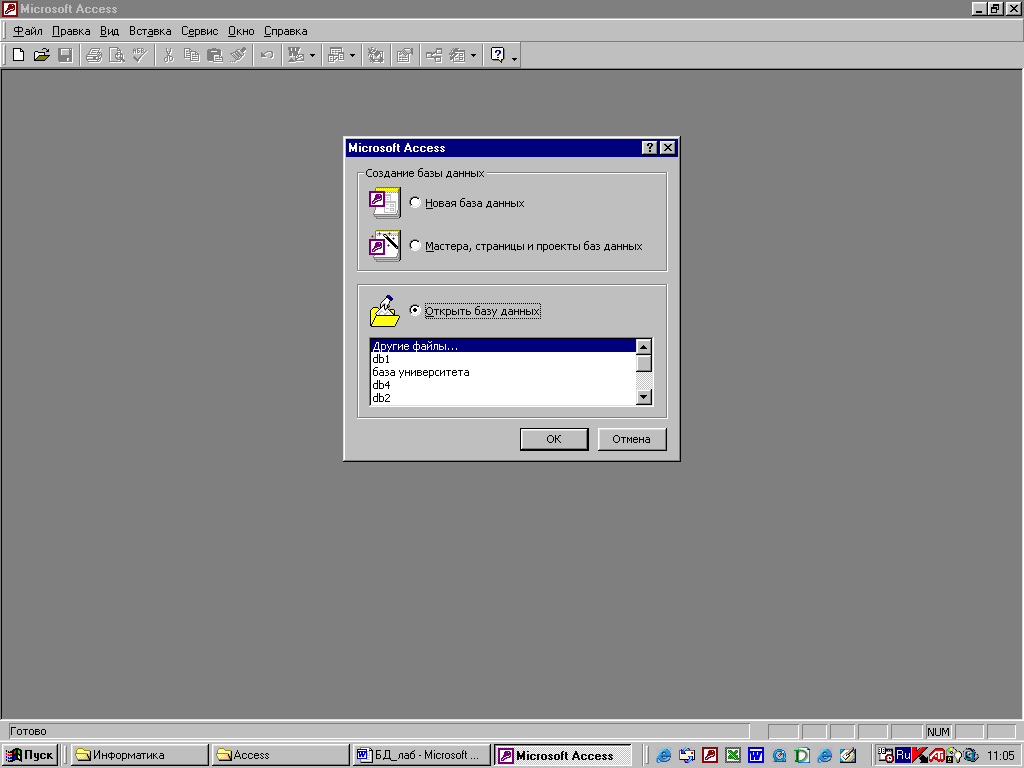Open the Вид menu
Image resolution: width=1024 pixels, height=768 pixels.
click(109, 31)
